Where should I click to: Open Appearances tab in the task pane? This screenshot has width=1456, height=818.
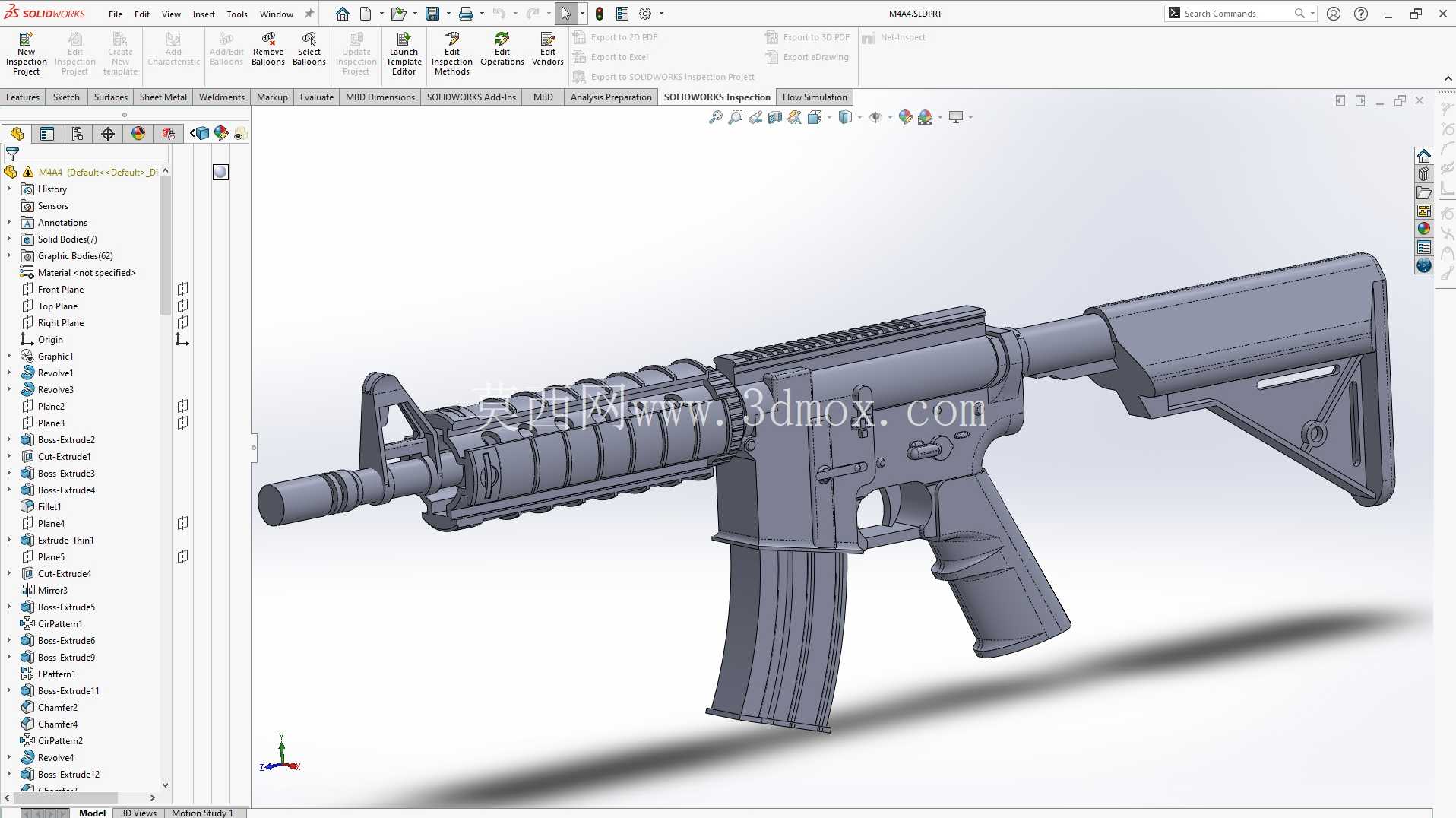1424,229
